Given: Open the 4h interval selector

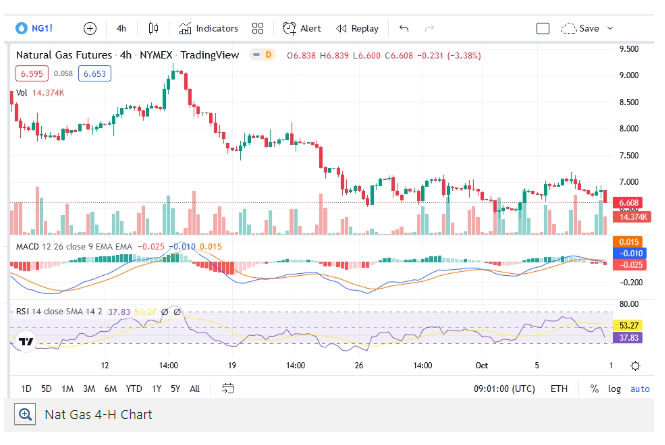Looking at the screenshot, I should click(x=121, y=28).
